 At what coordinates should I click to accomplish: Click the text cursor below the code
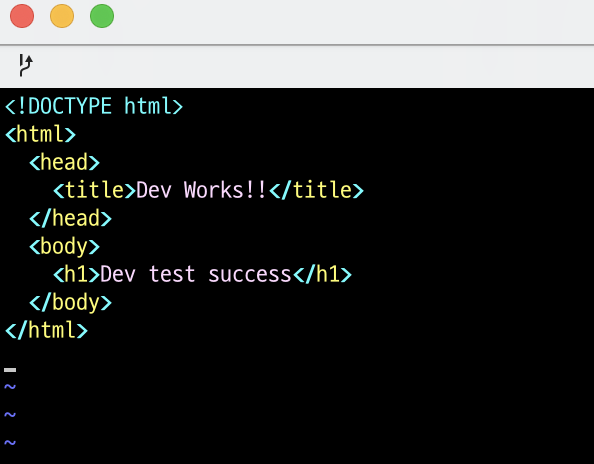10,370
